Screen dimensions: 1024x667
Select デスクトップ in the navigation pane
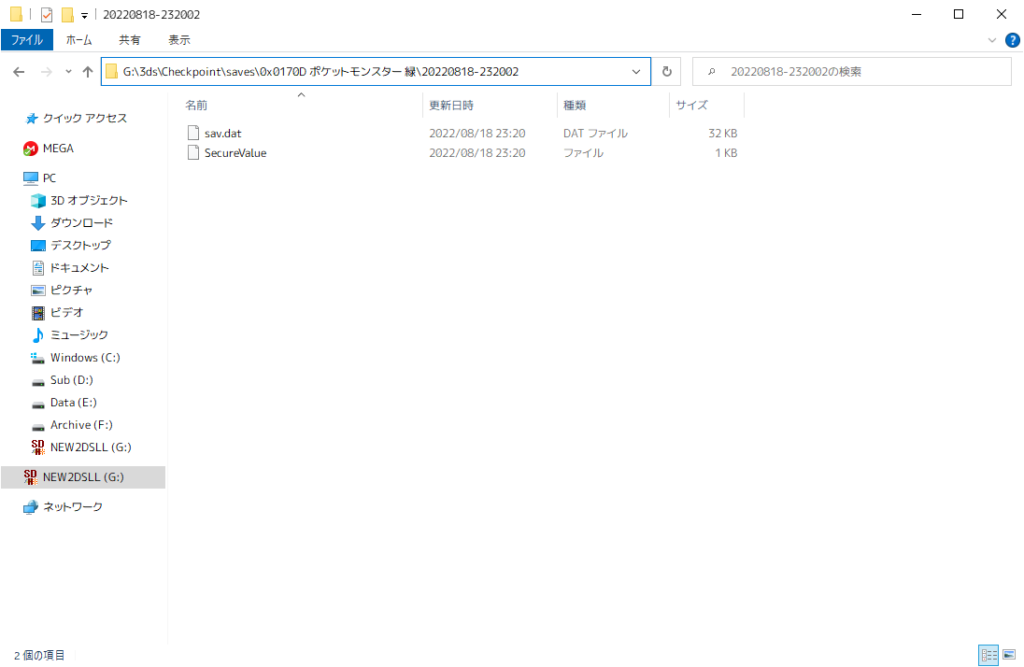[80, 245]
